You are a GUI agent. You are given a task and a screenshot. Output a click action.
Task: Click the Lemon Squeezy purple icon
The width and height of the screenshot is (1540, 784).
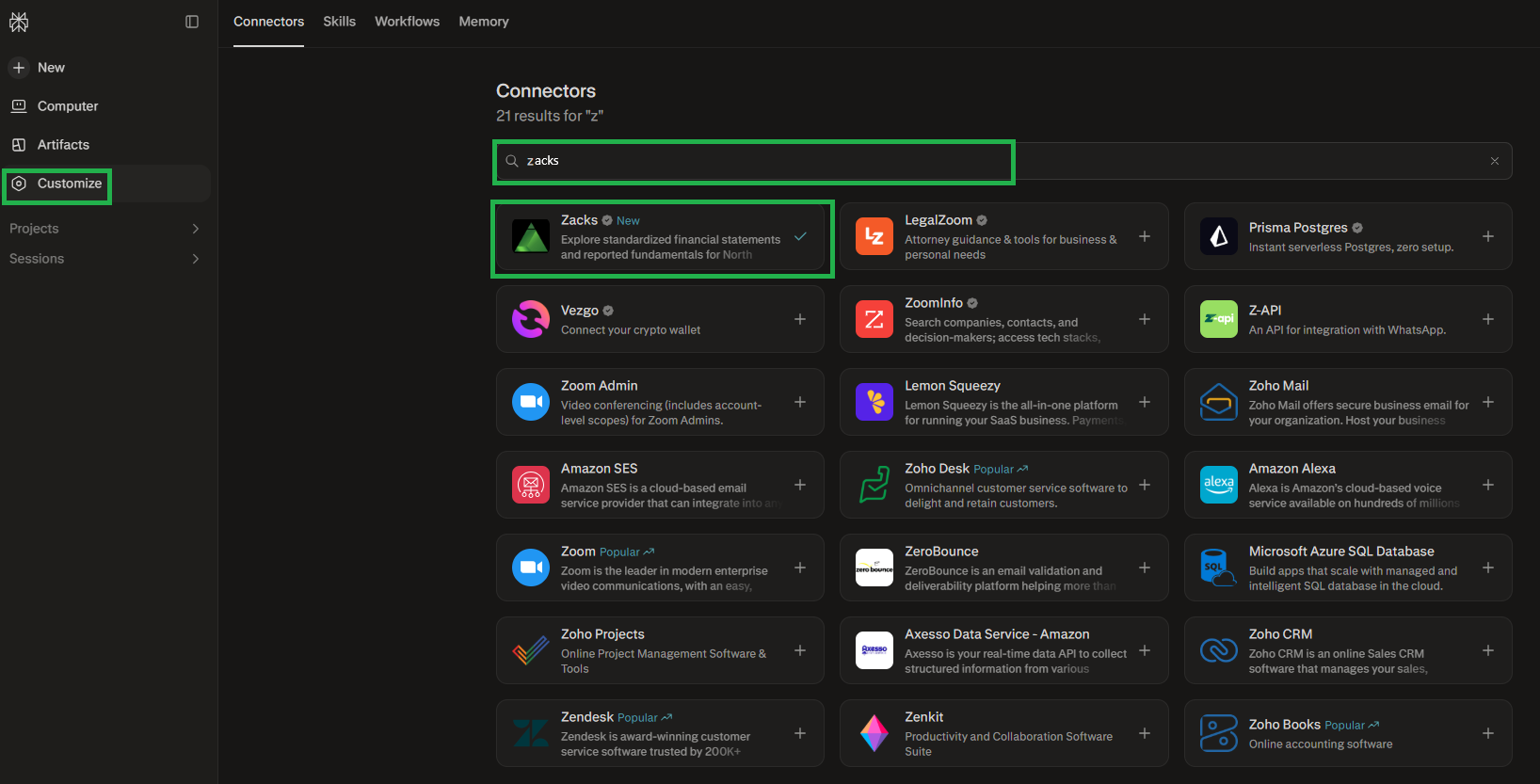pos(874,402)
